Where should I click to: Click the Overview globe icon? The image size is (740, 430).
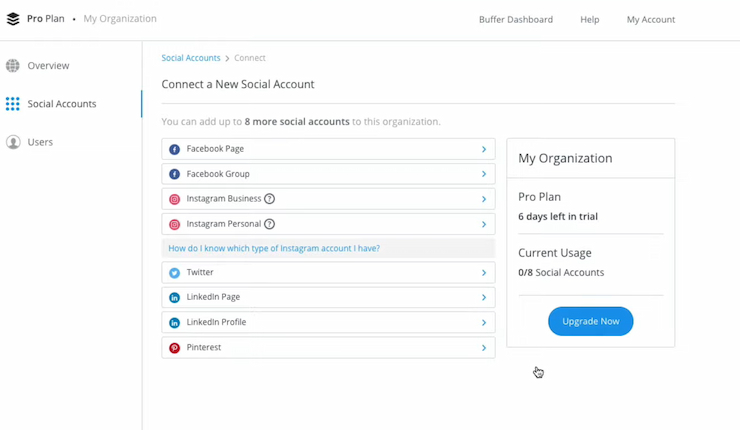pos(13,66)
